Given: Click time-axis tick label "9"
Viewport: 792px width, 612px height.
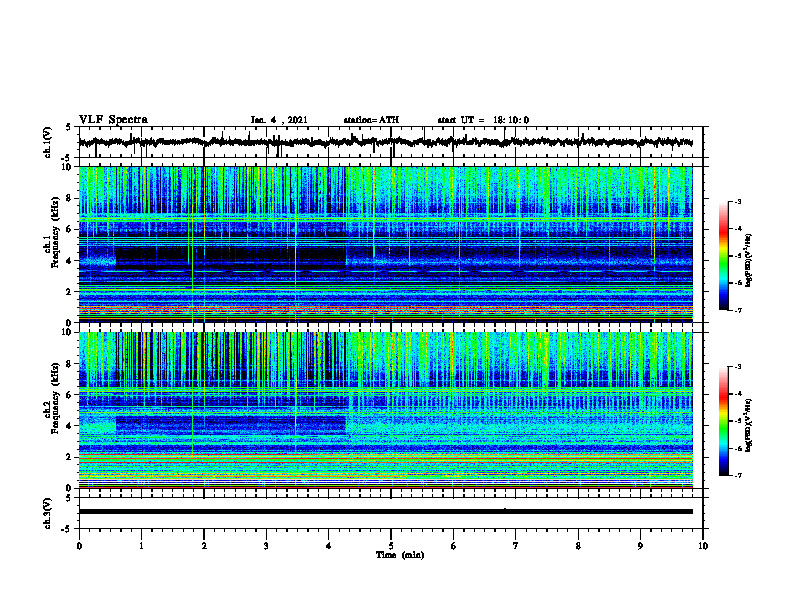Looking at the screenshot, I should click(x=640, y=546).
